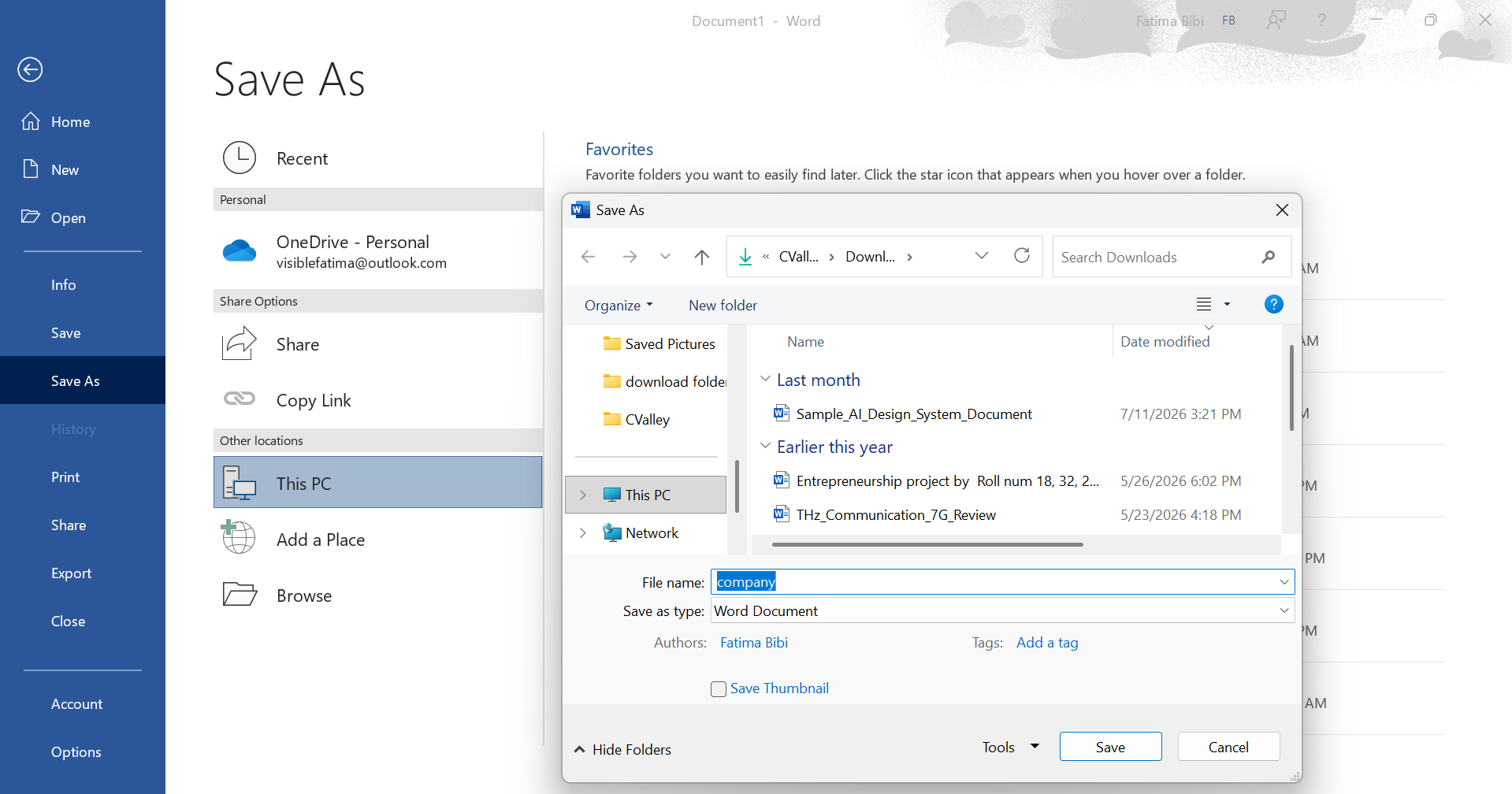Image resolution: width=1512 pixels, height=794 pixels.
Task: Click the horizontal scrollbar of the file list
Action: (x=927, y=544)
